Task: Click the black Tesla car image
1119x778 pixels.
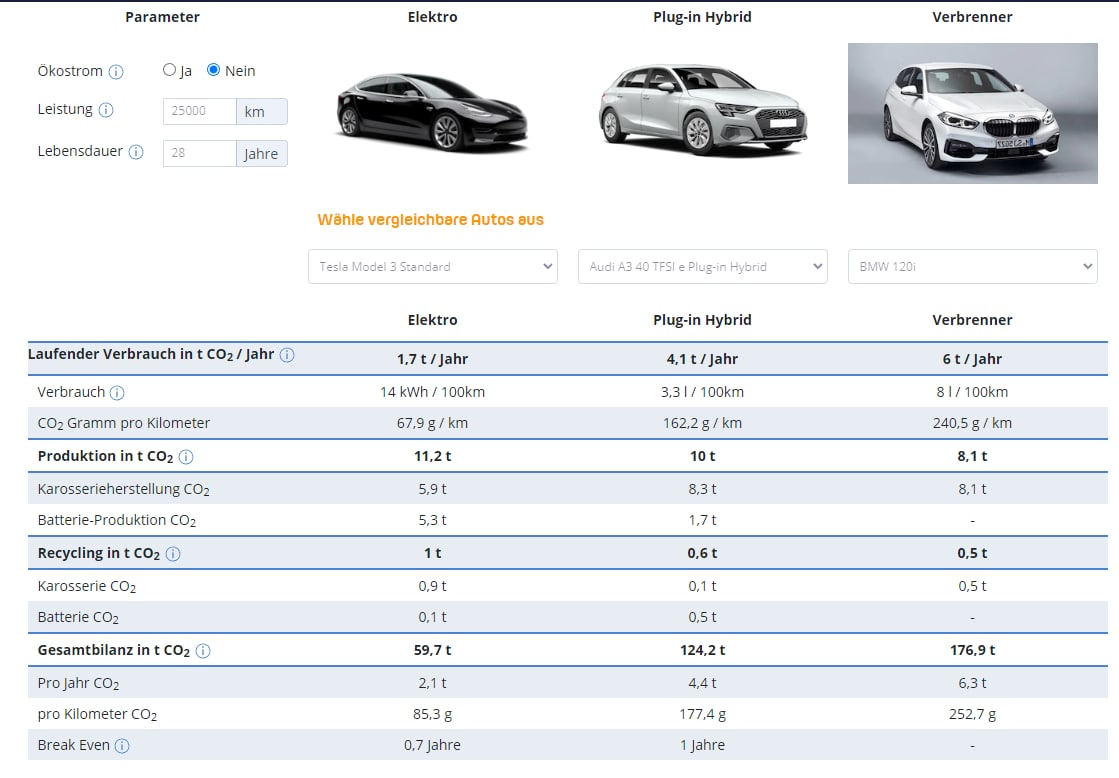Action: (x=432, y=112)
